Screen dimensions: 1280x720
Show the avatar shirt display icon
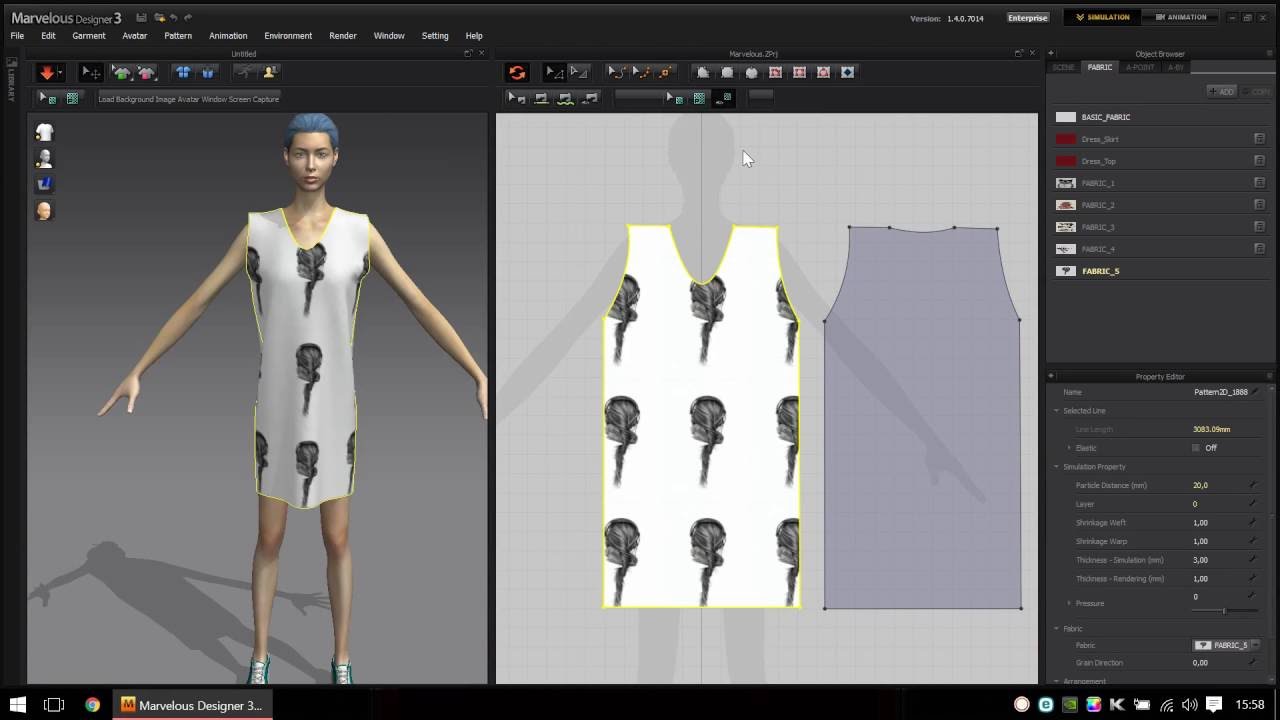point(44,132)
